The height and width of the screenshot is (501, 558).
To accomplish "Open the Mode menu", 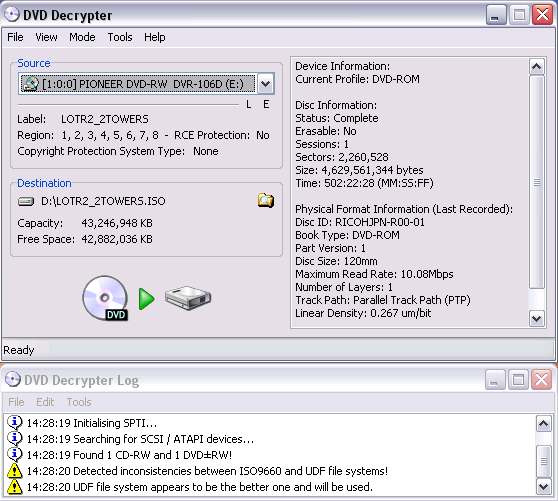I will coord(82,37).
